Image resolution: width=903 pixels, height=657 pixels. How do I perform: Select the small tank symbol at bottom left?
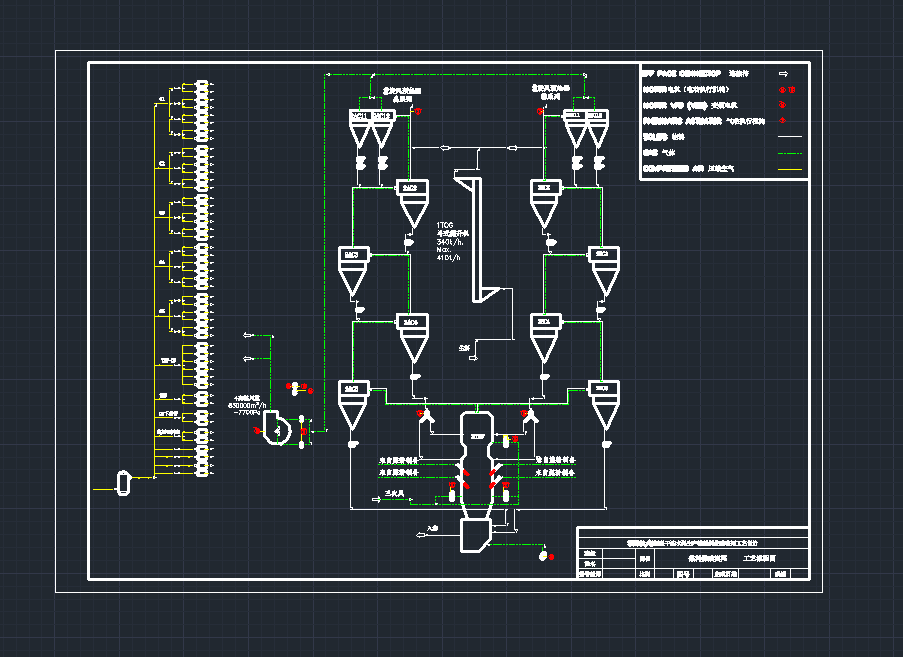click(124, 482)
